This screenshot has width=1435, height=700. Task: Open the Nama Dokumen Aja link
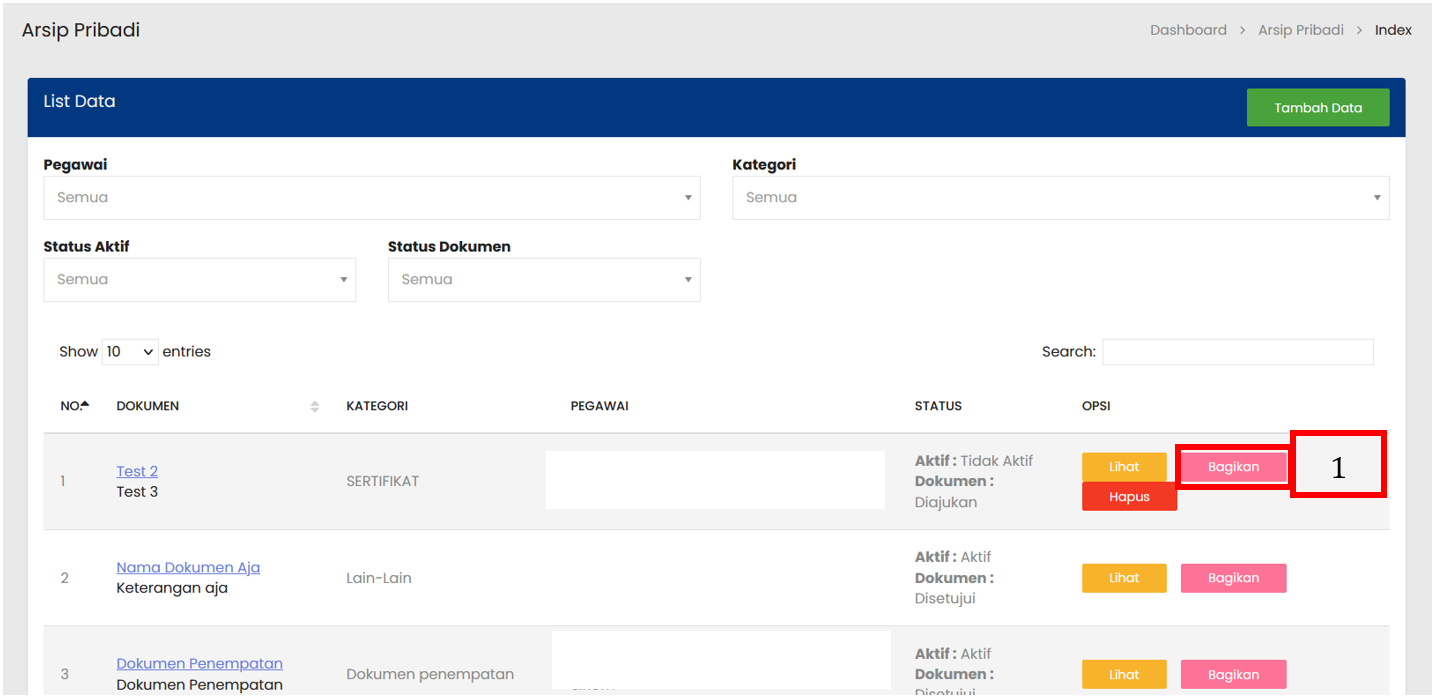coord(188,567)
